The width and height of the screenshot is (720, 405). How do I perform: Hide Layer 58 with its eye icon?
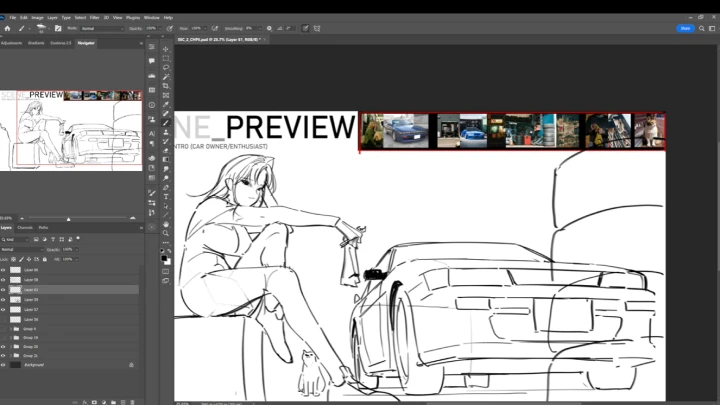pos(3,280)
